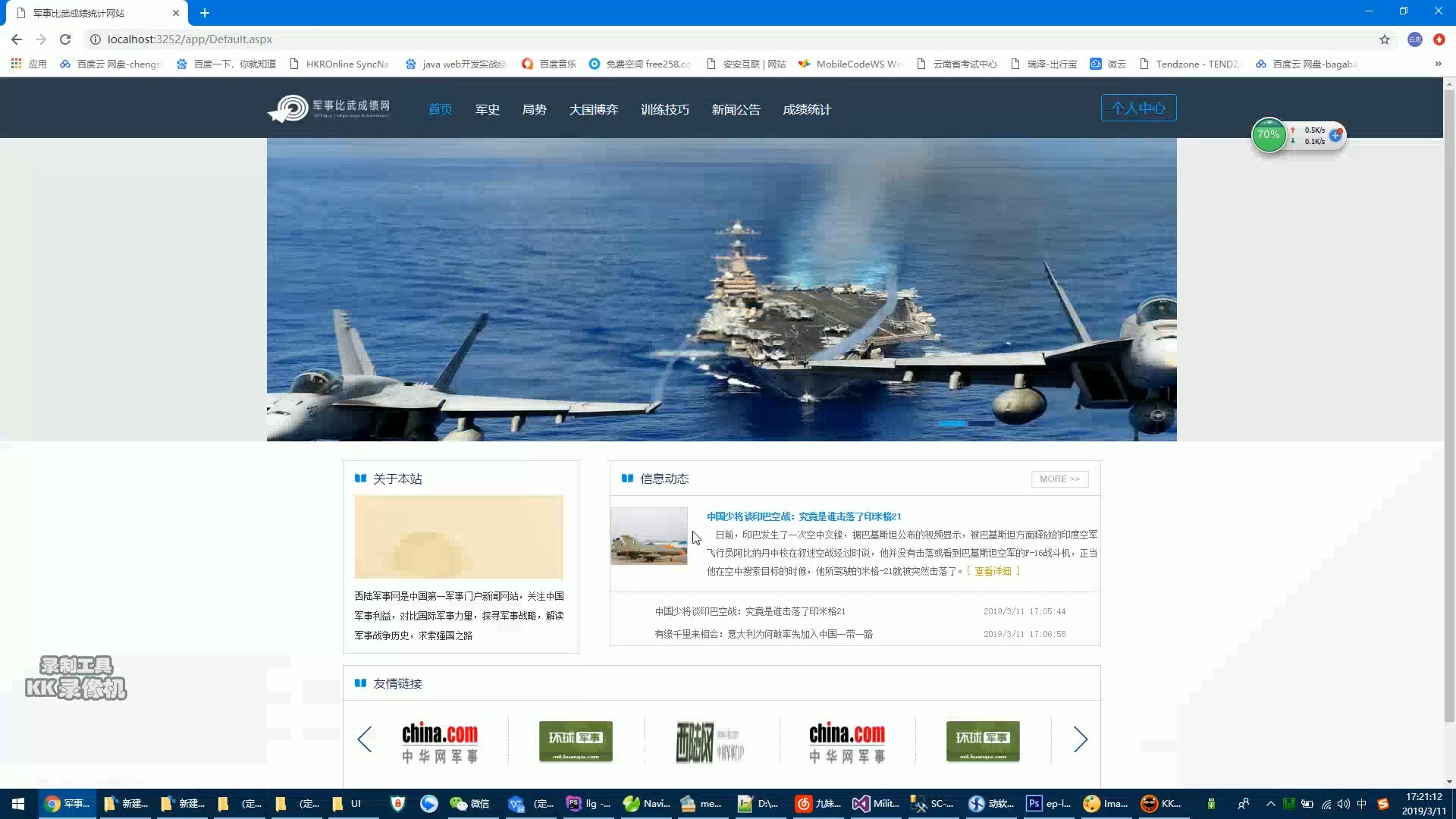
Task: Select the 大国博弈 navigation item
Action: click(x=594, y=110)
